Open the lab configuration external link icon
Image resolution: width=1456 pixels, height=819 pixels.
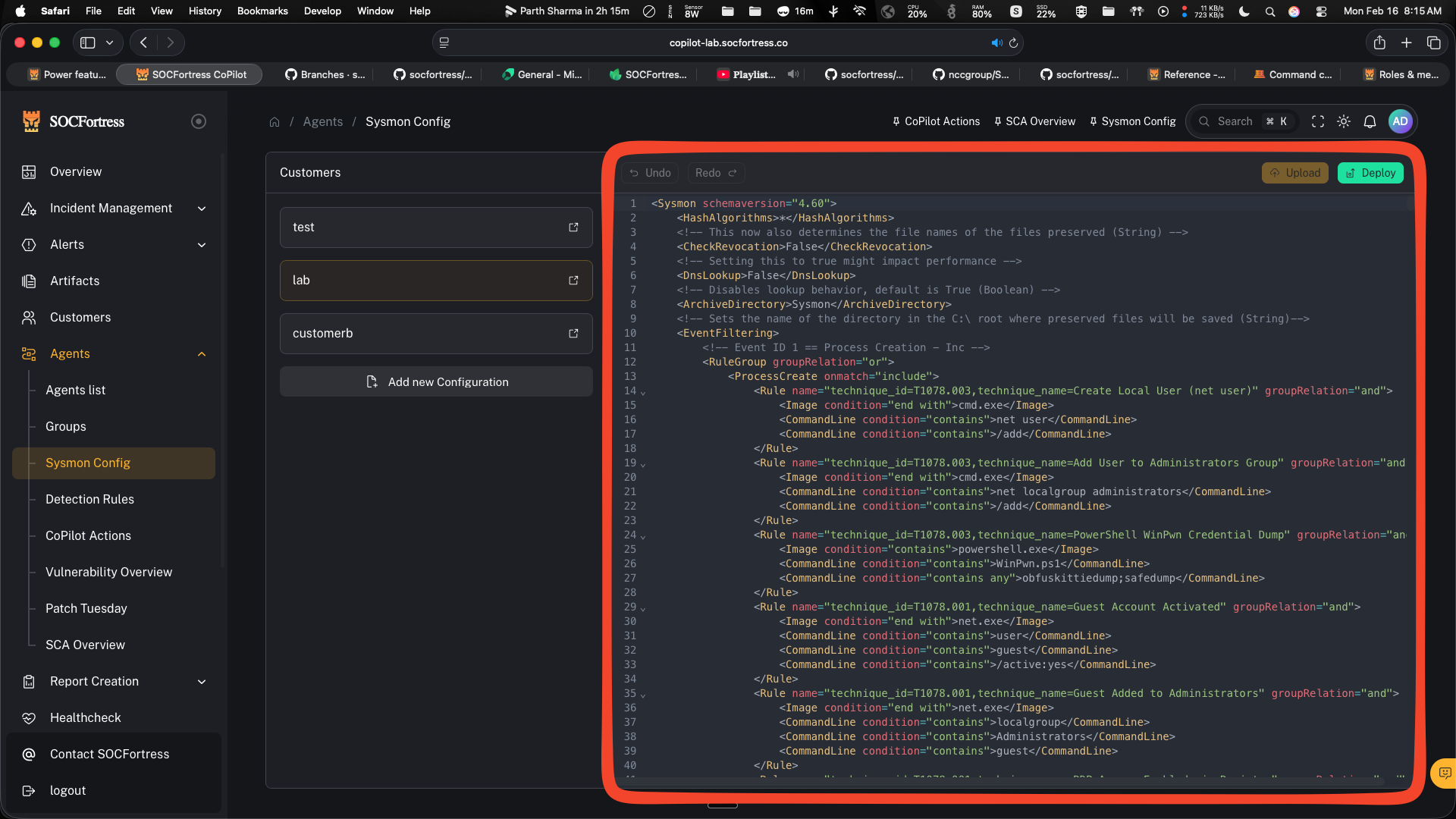[x=573, y=281]
